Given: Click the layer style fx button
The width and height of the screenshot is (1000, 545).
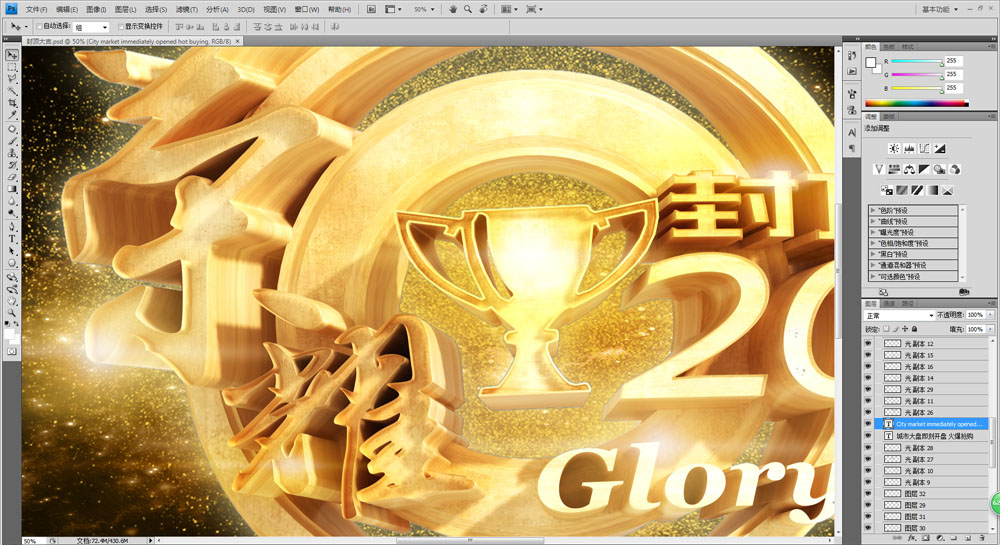Looking at the screenshot, I should (912, 538).
